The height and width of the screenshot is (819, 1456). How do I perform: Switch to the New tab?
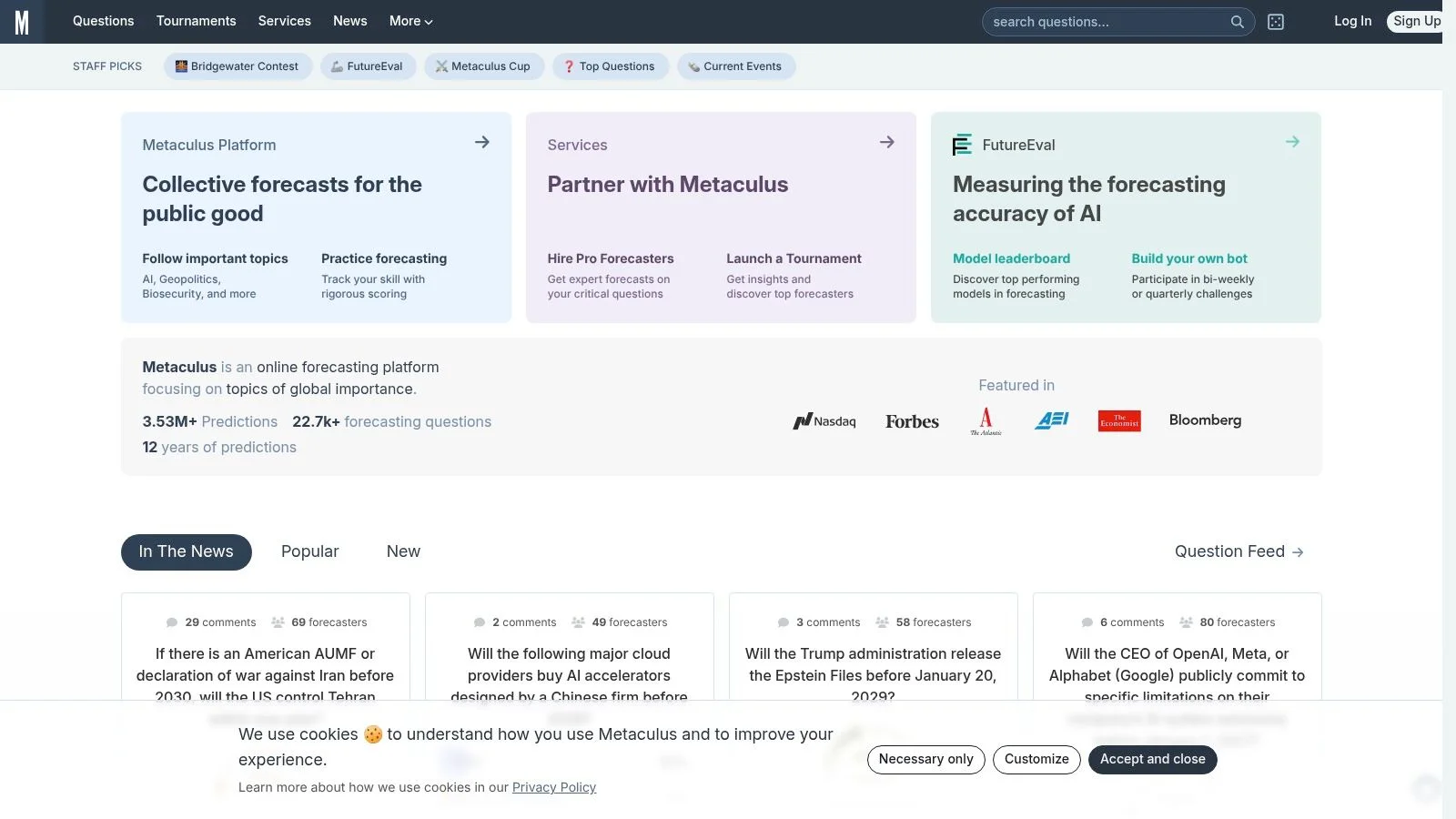(403, 551)
